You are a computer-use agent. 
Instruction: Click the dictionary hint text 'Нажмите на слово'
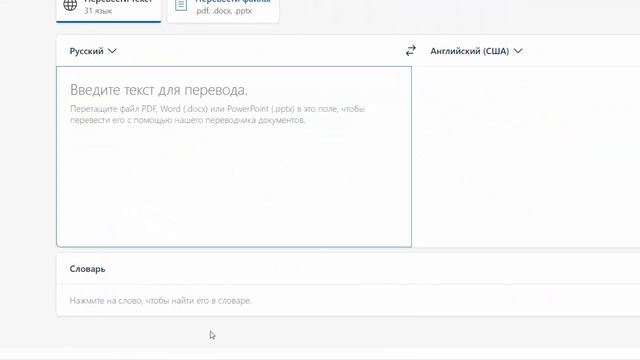coord(160,301)
